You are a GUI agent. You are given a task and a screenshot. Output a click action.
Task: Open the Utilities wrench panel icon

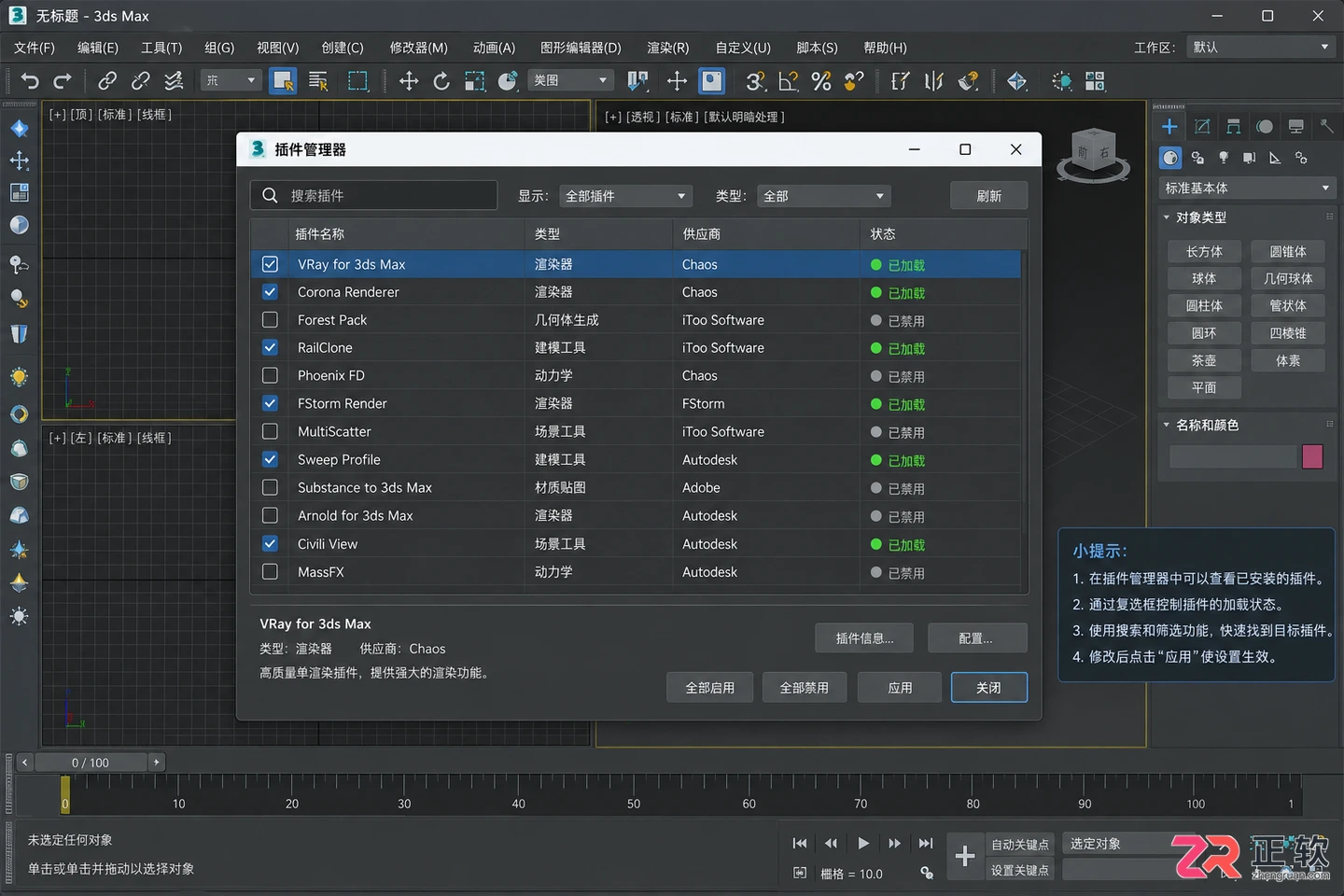1326,126
